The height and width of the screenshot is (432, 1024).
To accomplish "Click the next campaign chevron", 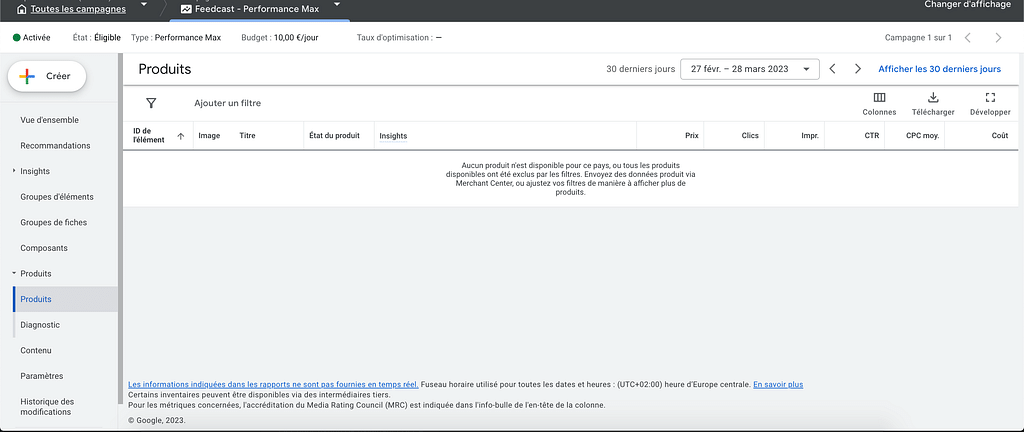I will (x=998, y=38).
